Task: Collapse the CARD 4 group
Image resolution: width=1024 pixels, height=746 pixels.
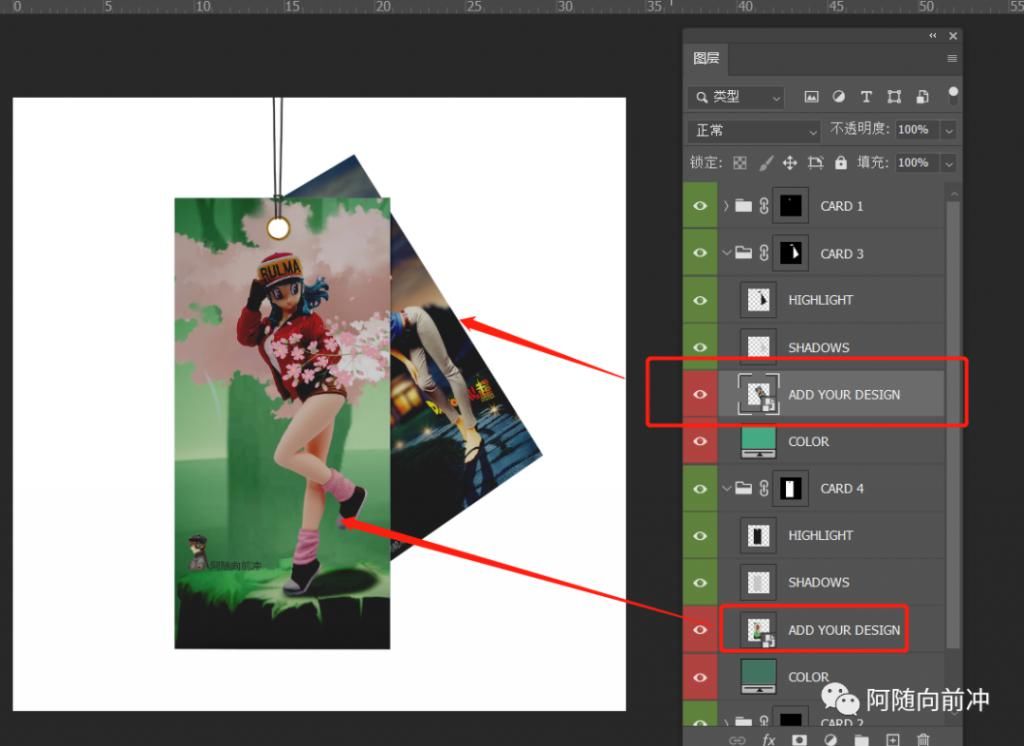Action: pos(726,489)
